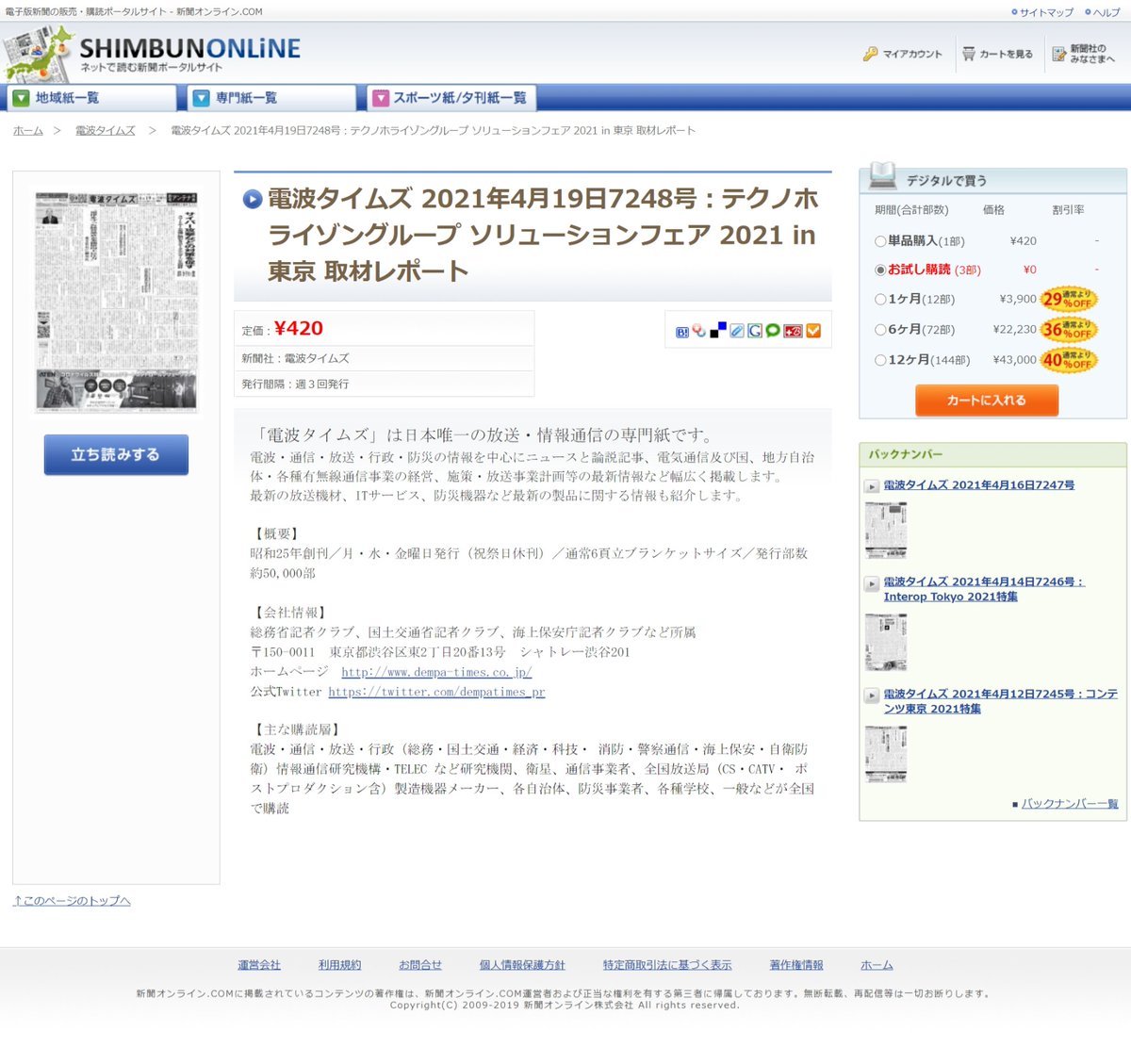
Task: Click the blue paperclip bookmark icon
Action: 737,331
